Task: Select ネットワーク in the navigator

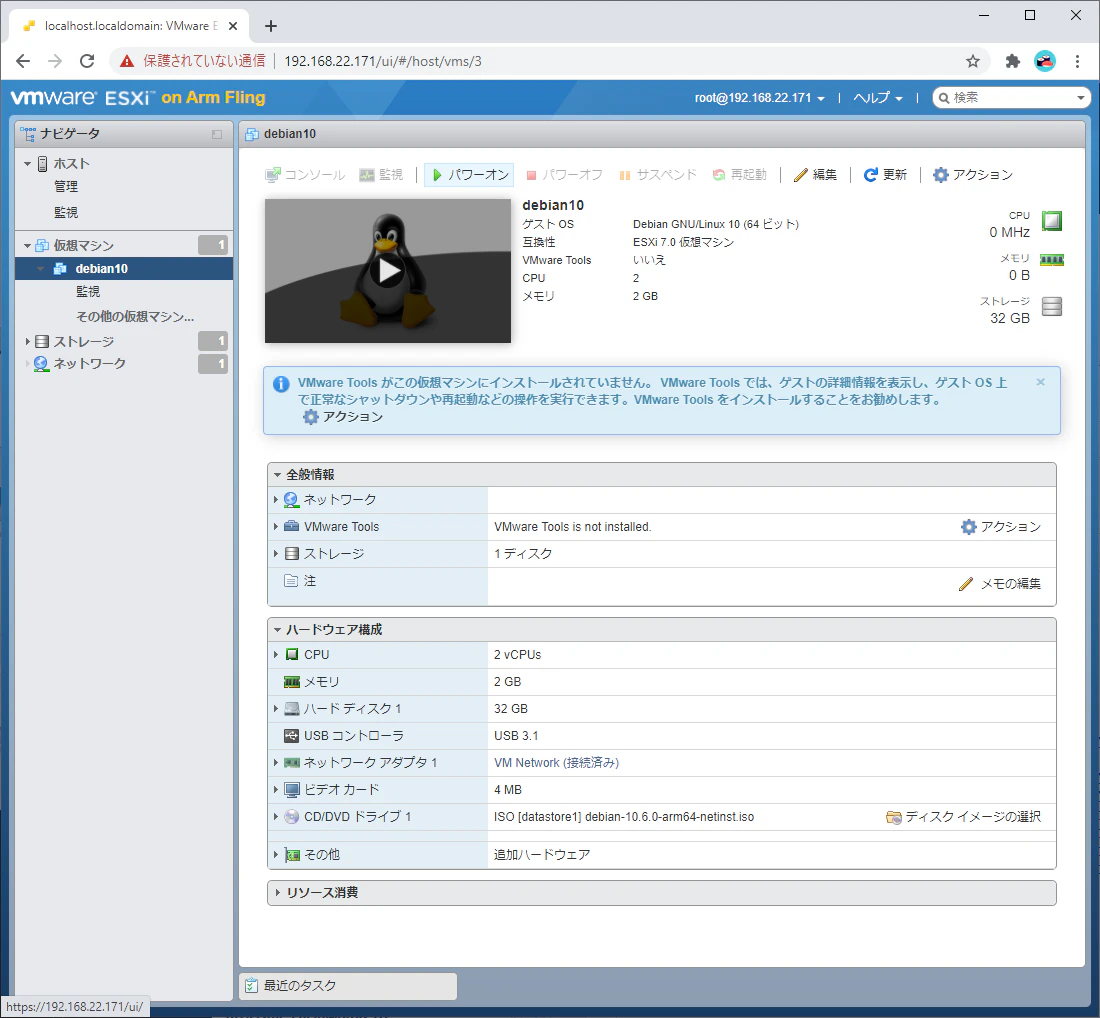Action: [90, 363]
